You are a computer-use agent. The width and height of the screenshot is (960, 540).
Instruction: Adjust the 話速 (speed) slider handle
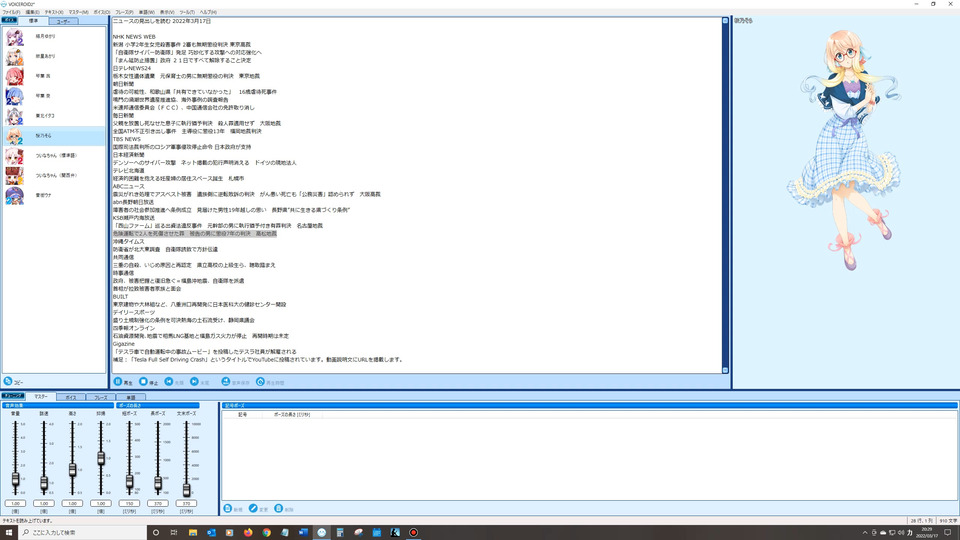44,484
